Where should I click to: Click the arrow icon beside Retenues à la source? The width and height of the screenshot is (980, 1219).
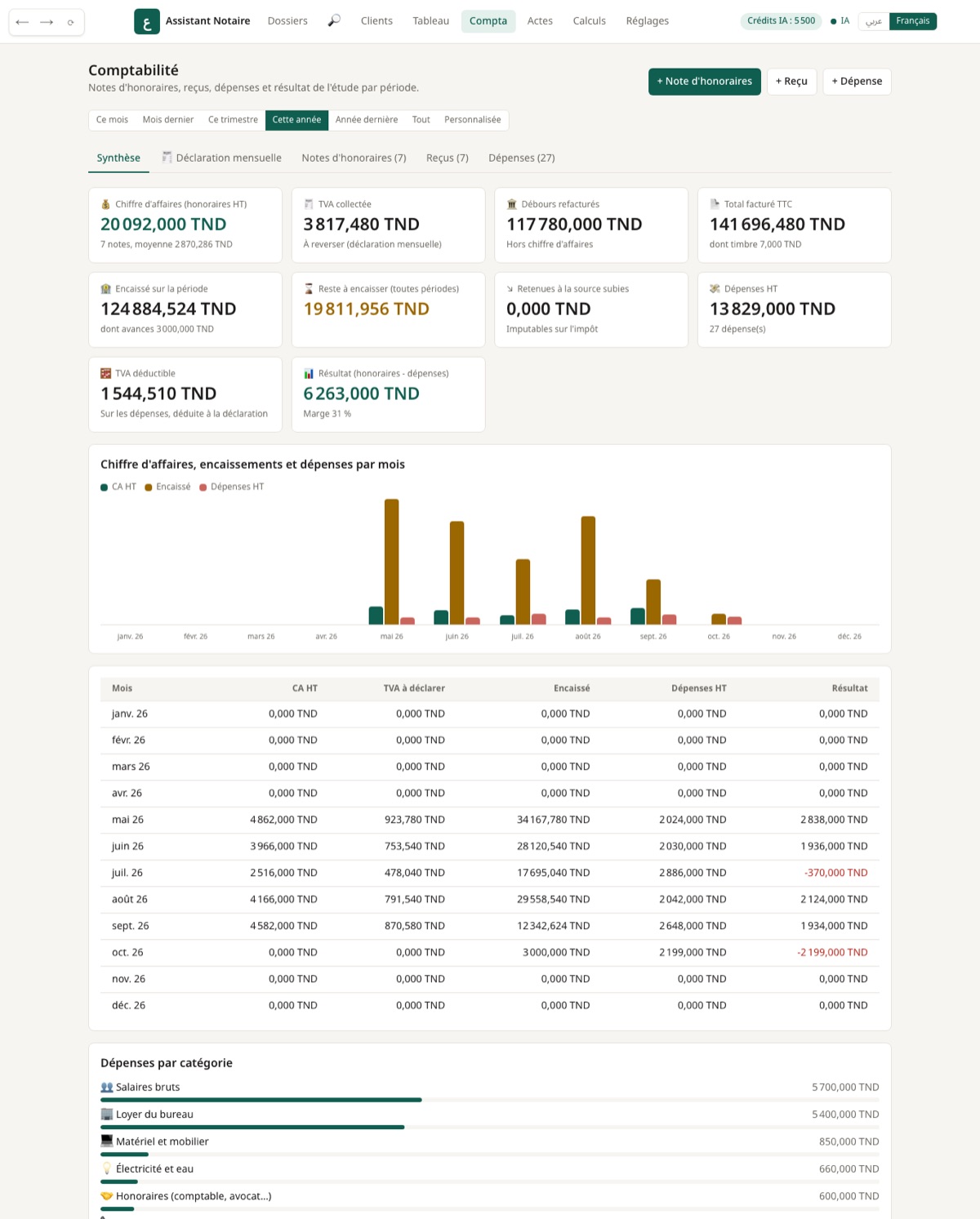coord(510,289)
